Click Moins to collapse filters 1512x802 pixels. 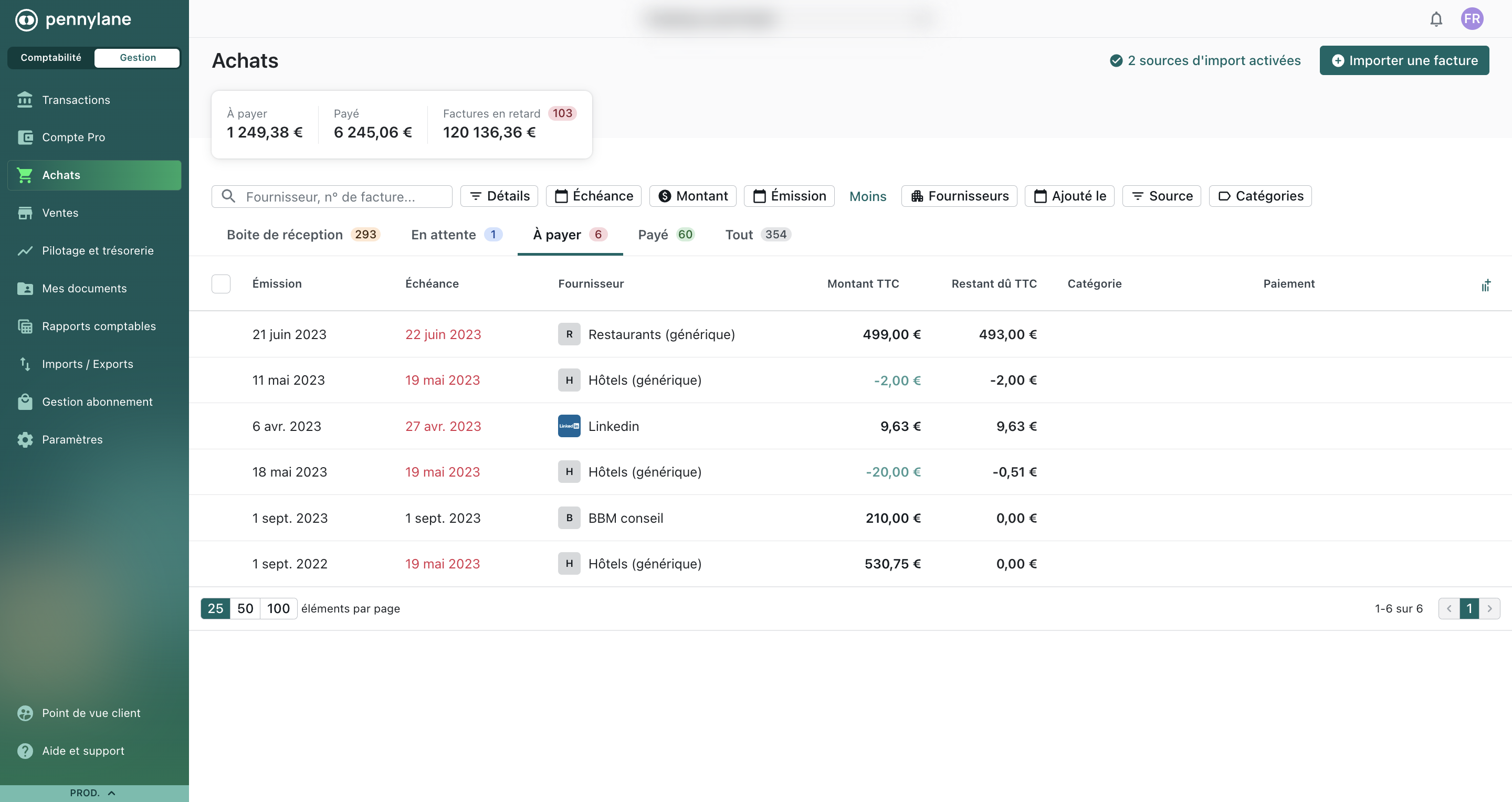867,196
